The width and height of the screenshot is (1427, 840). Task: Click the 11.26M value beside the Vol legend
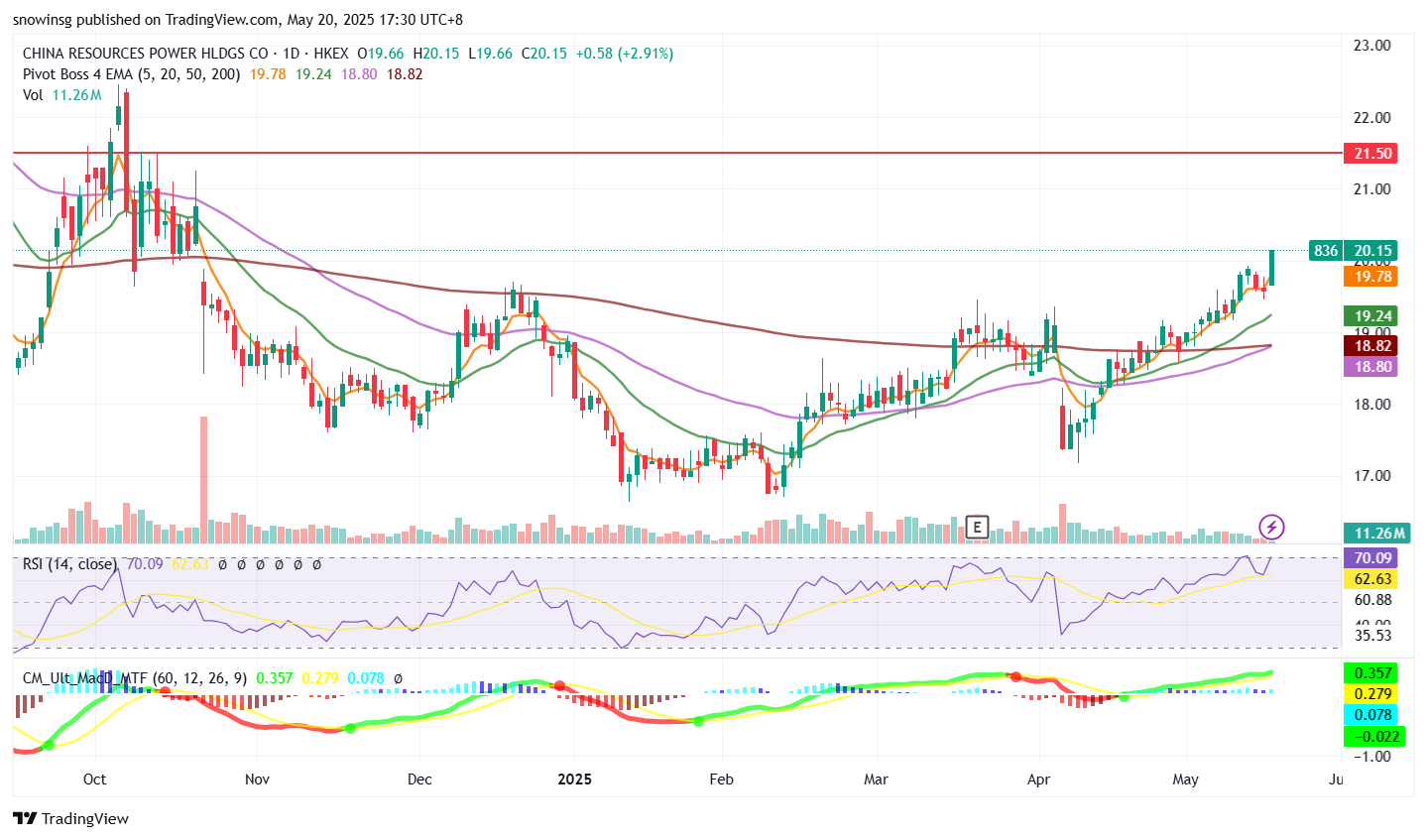(x=77, y=95)
